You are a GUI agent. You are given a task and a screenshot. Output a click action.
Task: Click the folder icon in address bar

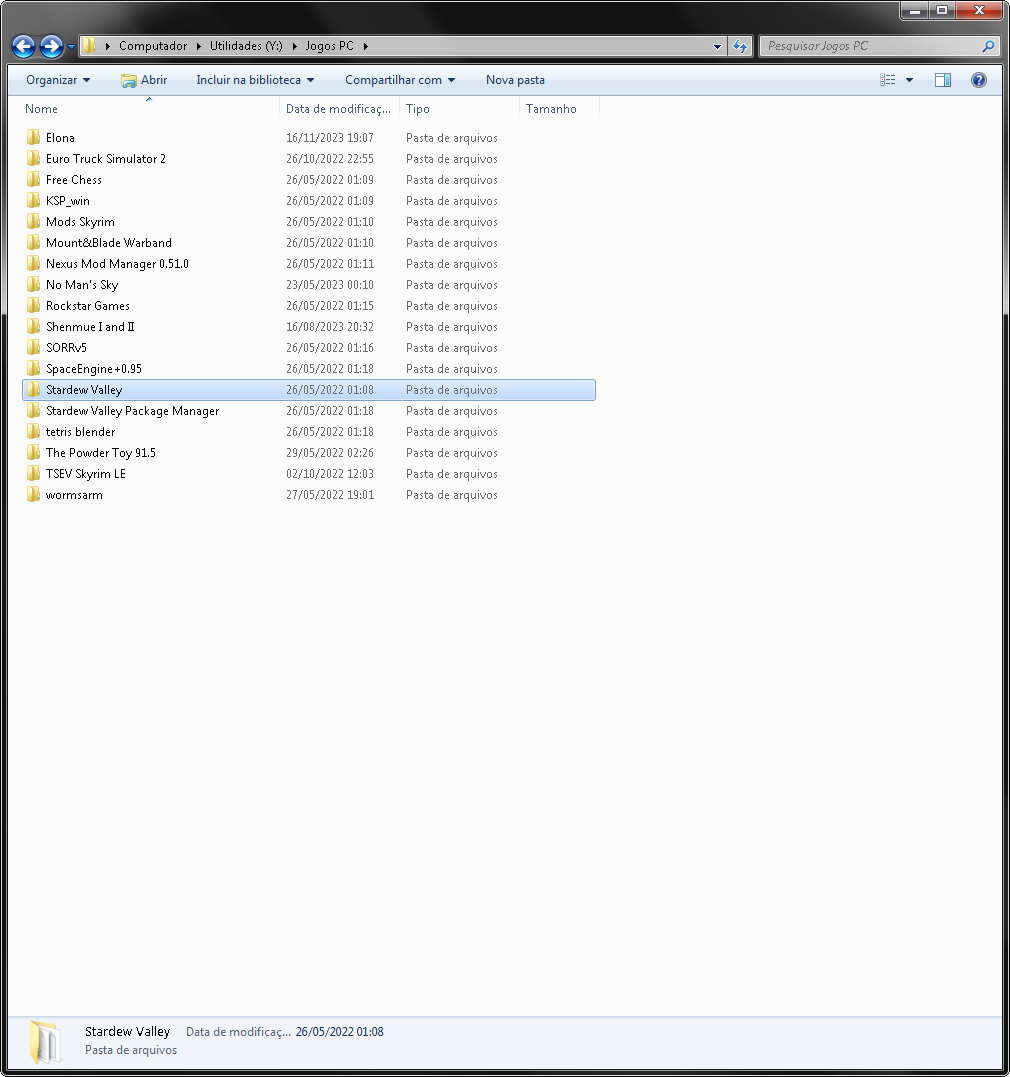click(89, 46)
